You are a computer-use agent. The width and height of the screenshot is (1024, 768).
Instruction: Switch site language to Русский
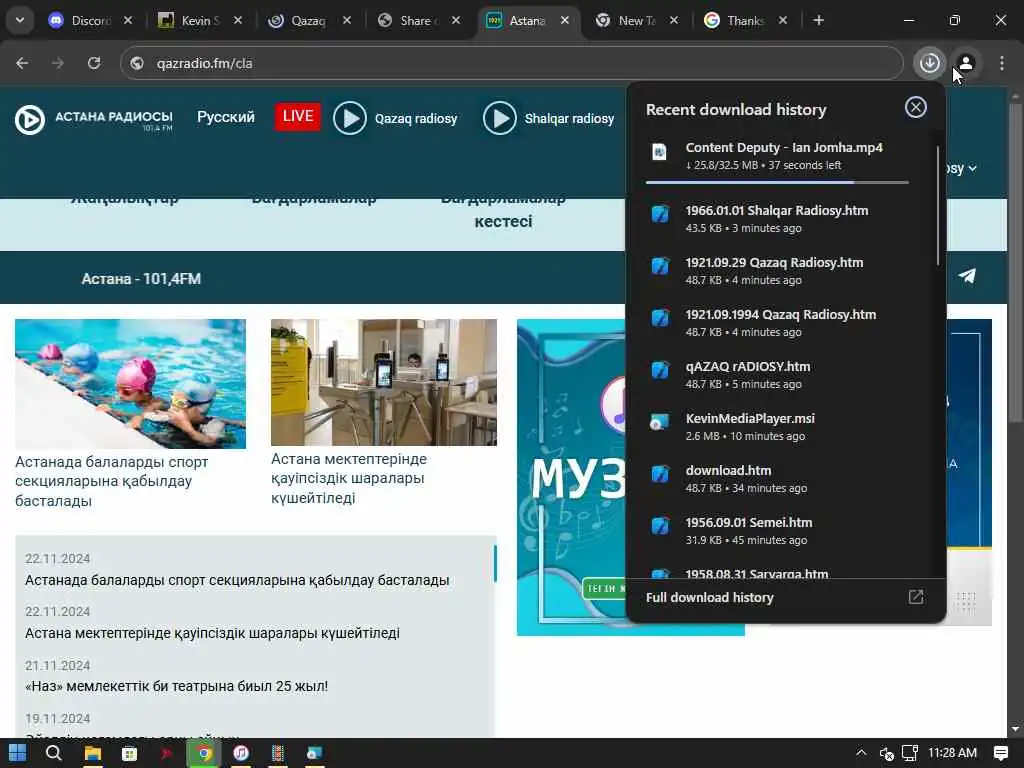[226, 117]
